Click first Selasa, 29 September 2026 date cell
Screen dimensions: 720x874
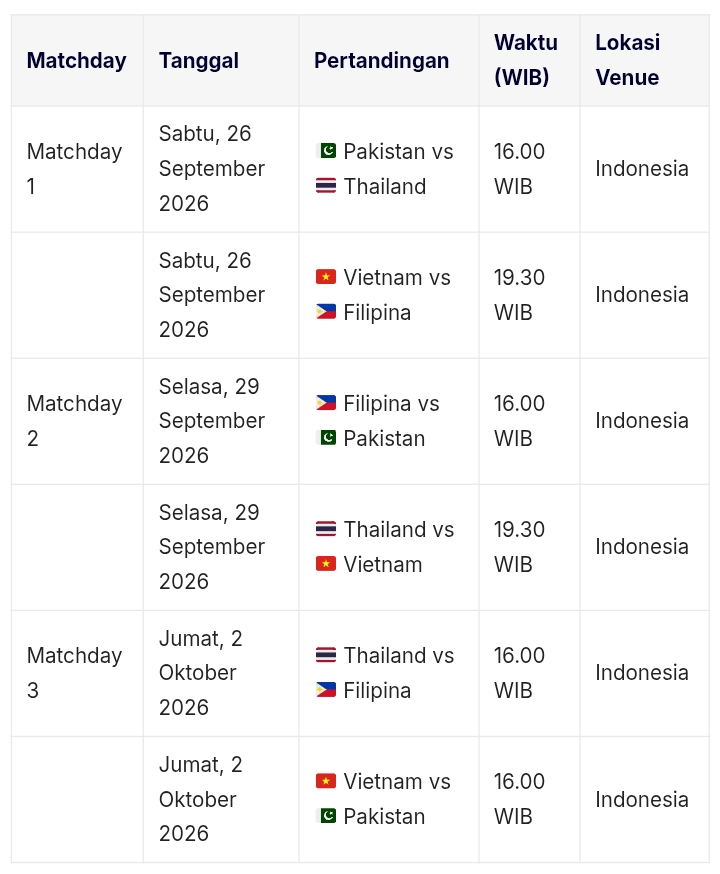coord(221,421)
